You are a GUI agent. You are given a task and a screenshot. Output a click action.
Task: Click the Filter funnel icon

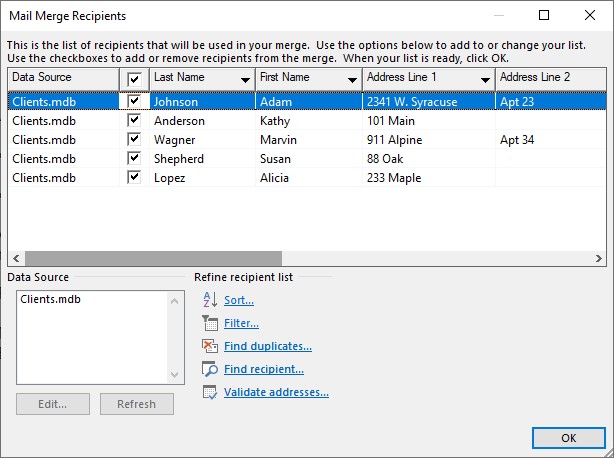[x=210, y=323]
